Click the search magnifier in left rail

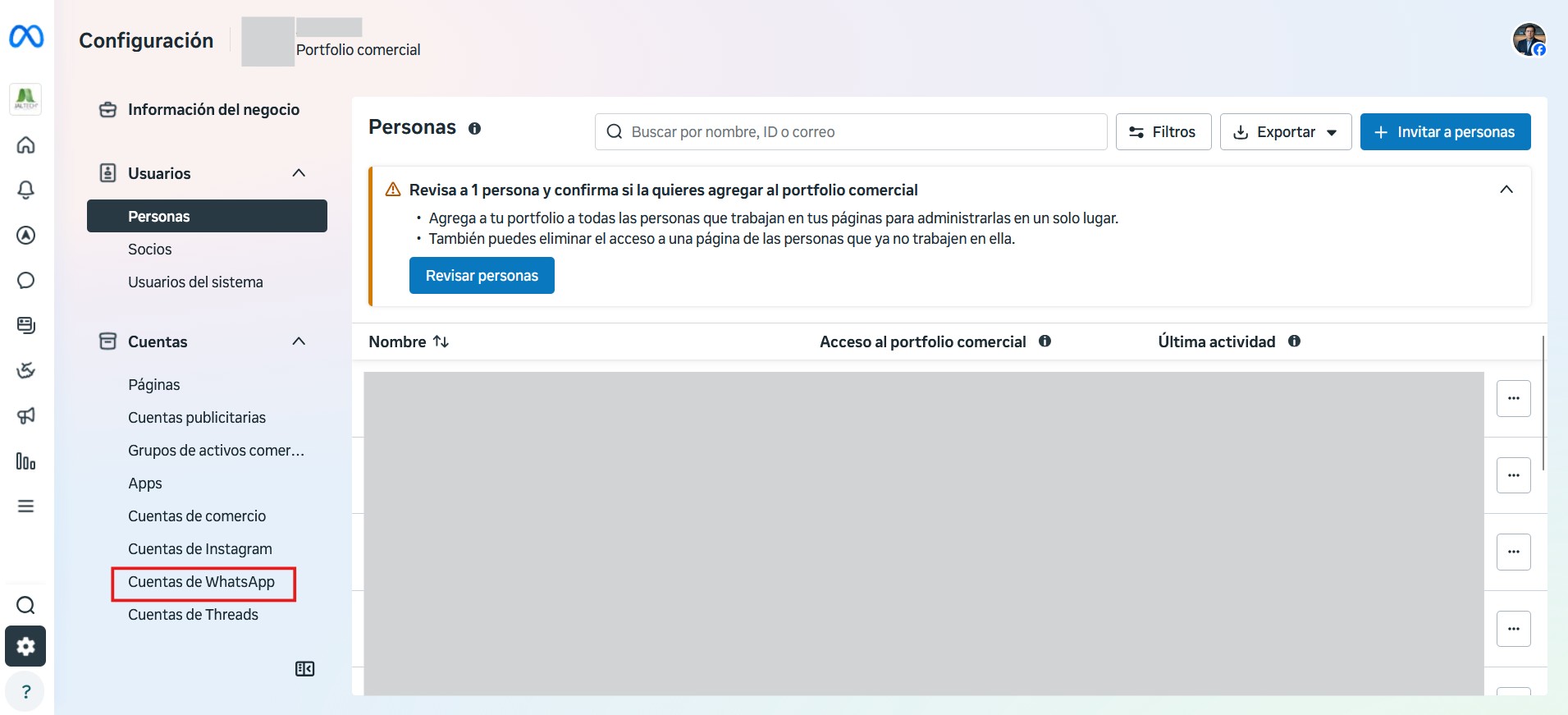(x=26, y=606)
